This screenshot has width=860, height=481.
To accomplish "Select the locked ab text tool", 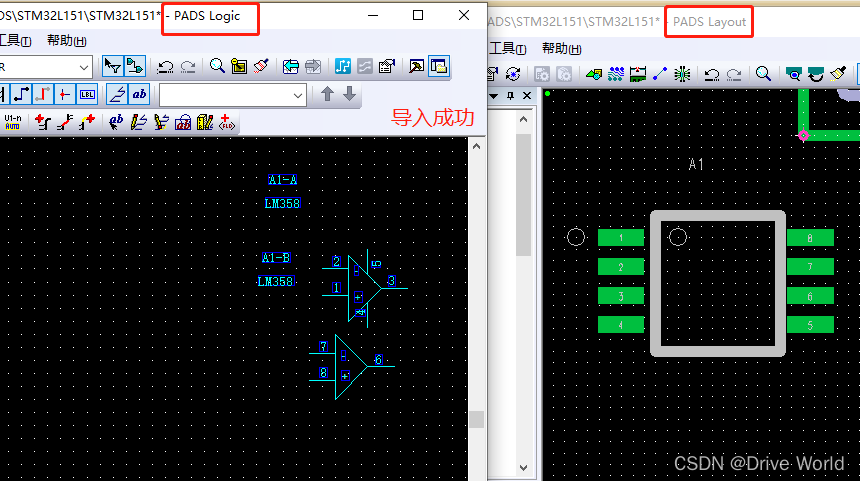I will click(x=183, y=122).
